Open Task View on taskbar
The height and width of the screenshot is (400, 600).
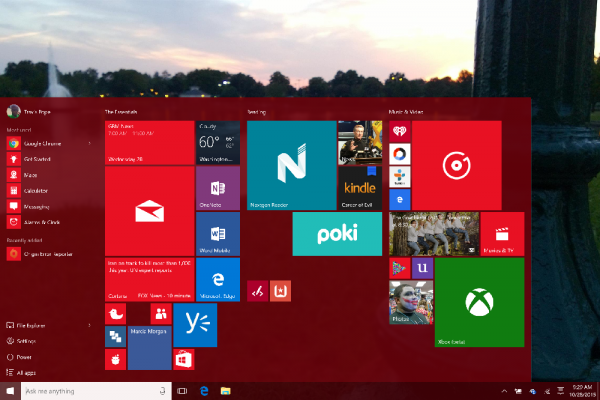coord(182,391)
